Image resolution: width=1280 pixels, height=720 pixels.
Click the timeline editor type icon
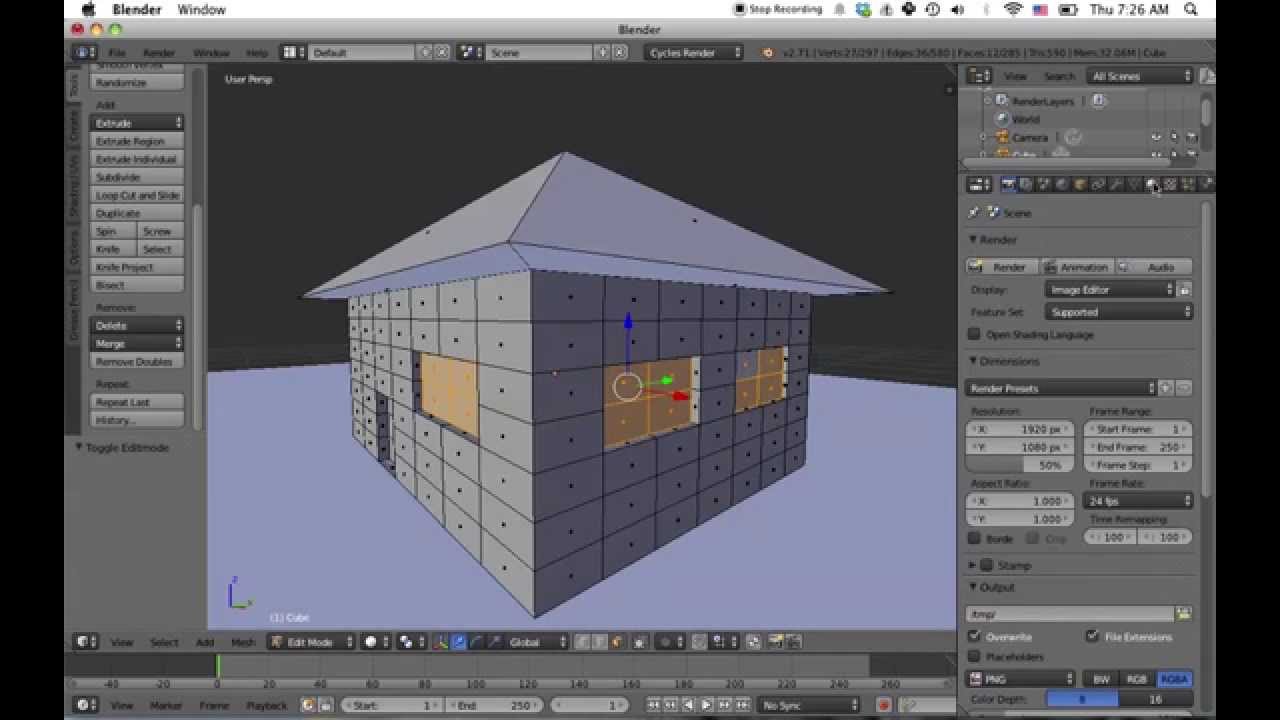pos(86,705)
